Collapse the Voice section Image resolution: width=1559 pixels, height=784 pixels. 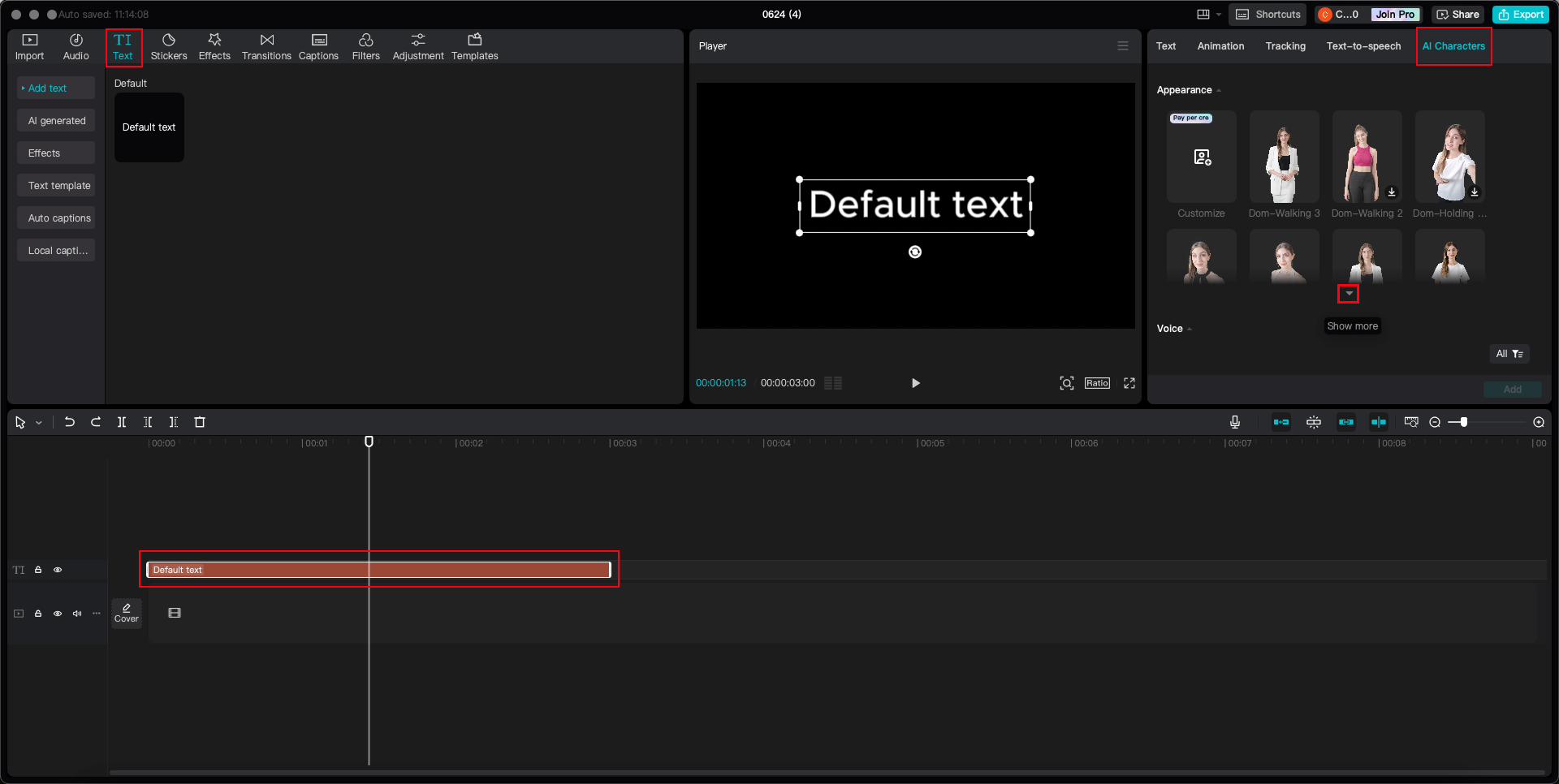(1190, 330)
